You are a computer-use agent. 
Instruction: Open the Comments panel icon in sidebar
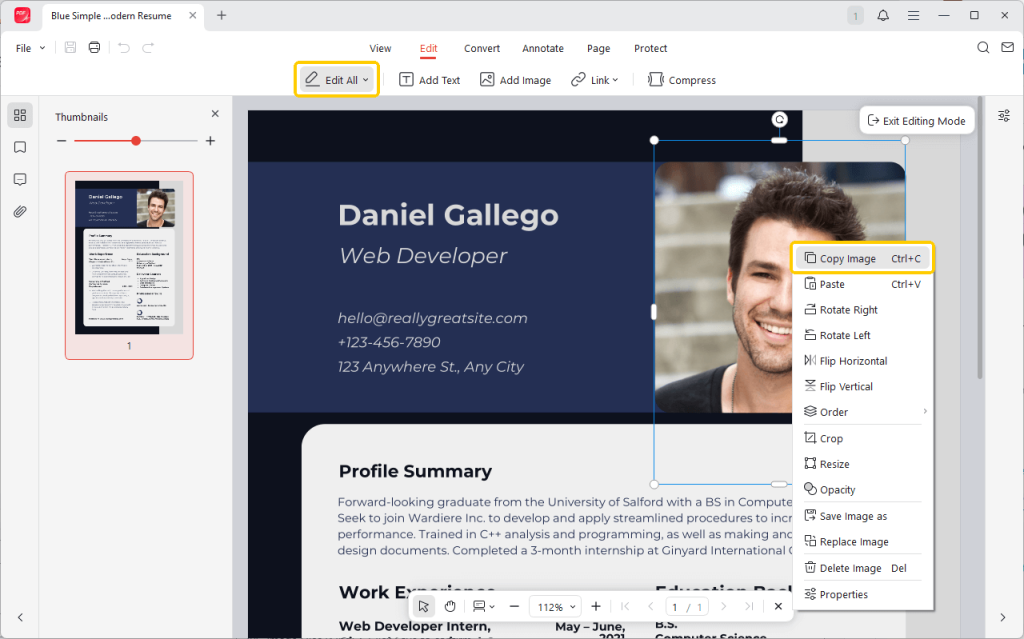coord(20,179)
